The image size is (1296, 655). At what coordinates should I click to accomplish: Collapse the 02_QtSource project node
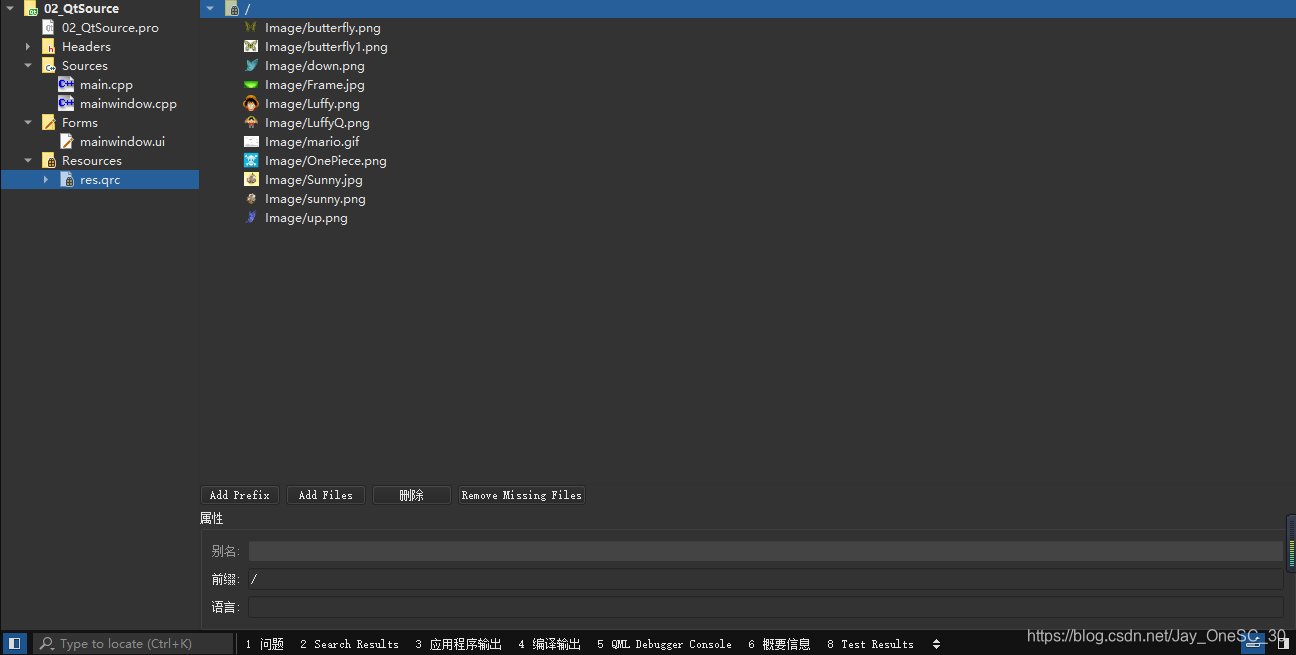pyautogui.click(x=10, y=9)
